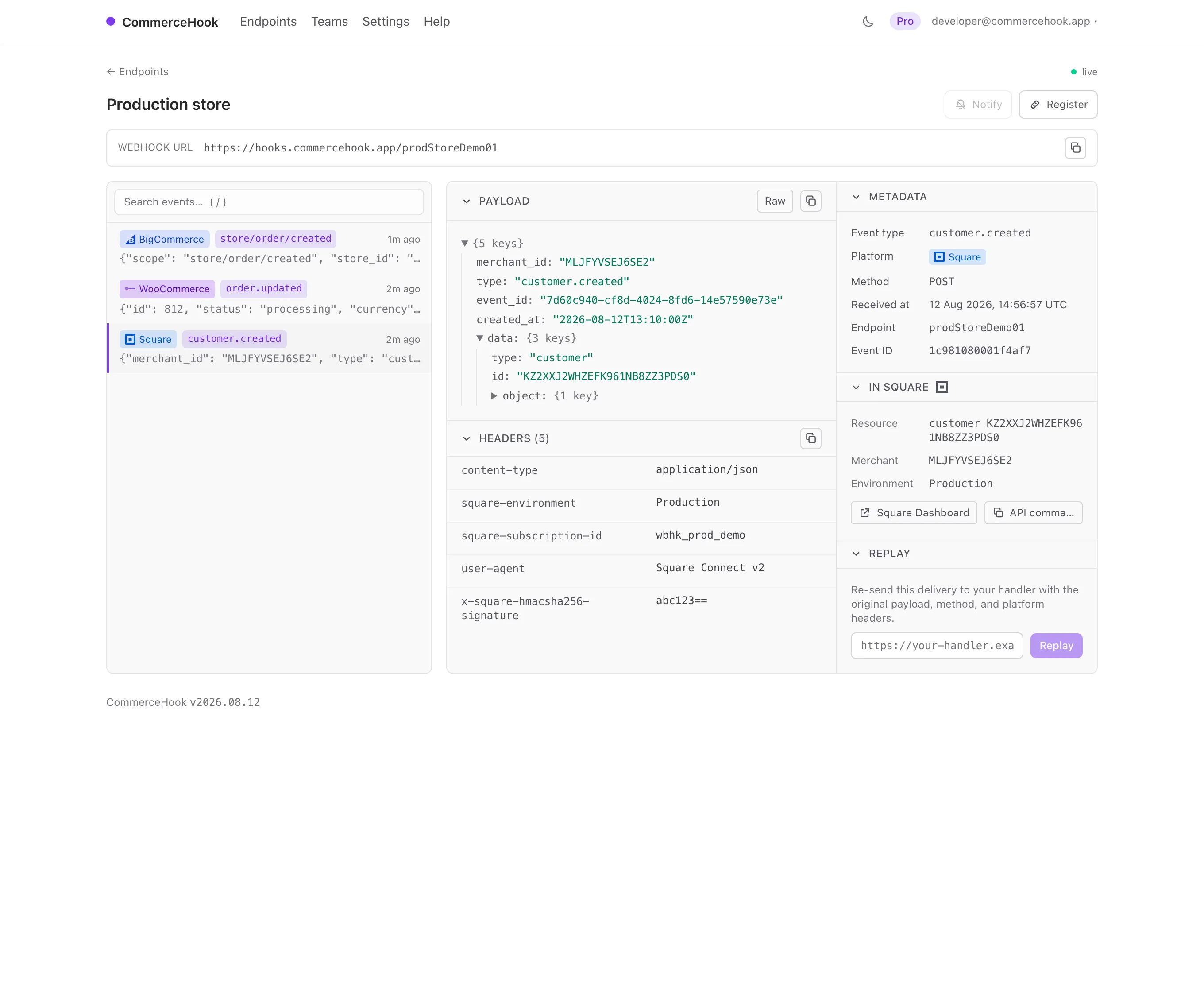Copy the webhook URL
Image resolution: width=1204 pixels, height=992 pixels.
point(1075,148)
